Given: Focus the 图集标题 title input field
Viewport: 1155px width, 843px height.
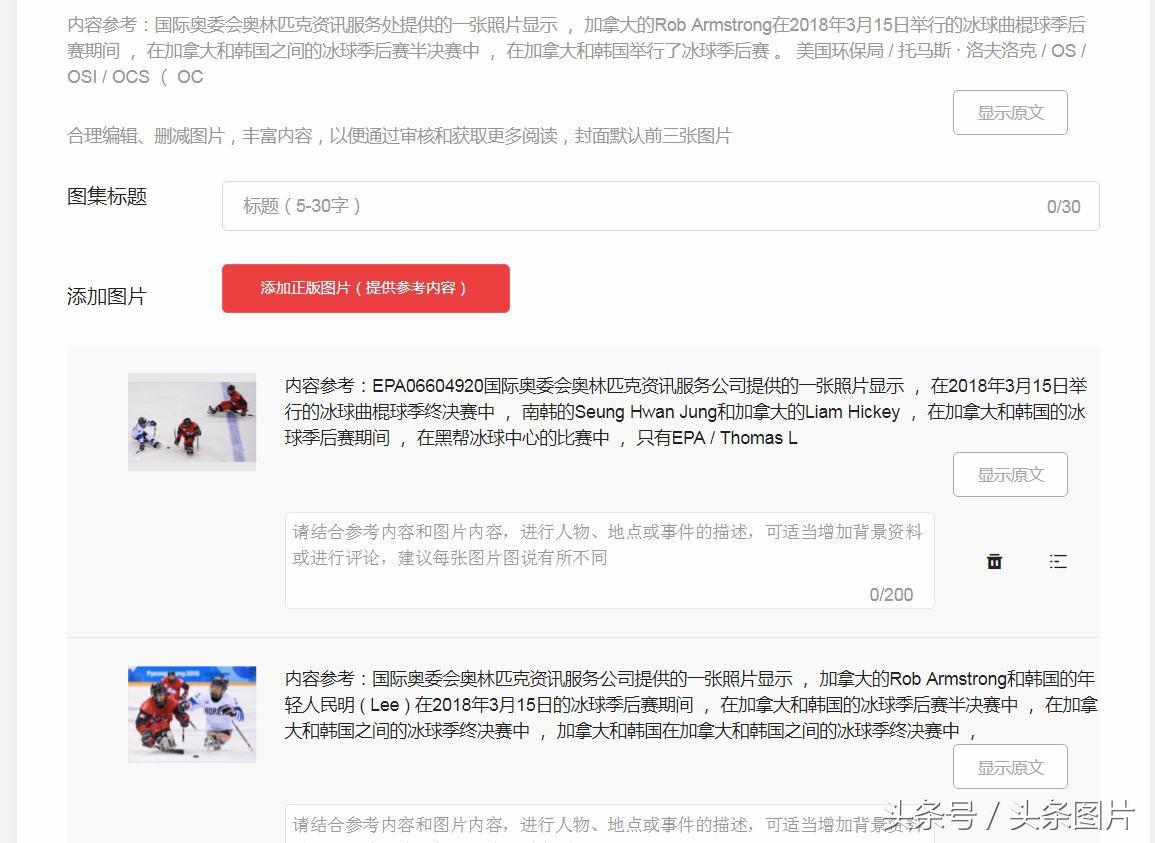Looking at the screenshot, I should 661,206.
